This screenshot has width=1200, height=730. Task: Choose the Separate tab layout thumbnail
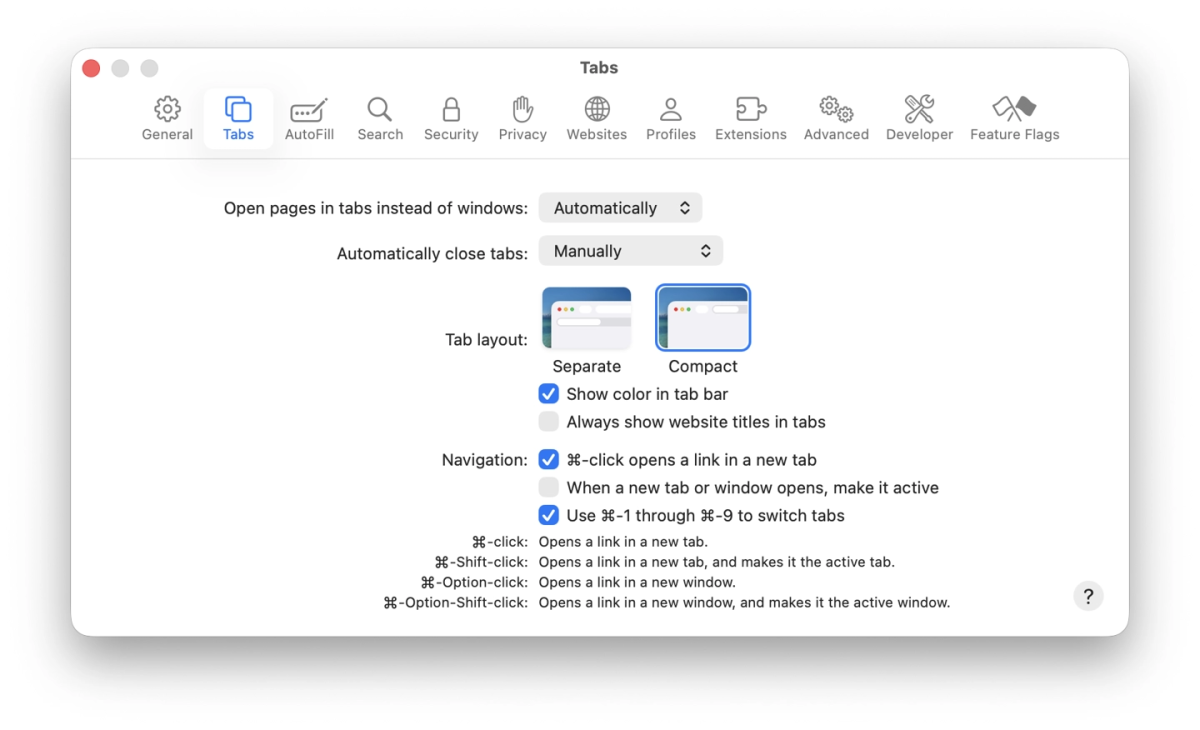point(587,318)
